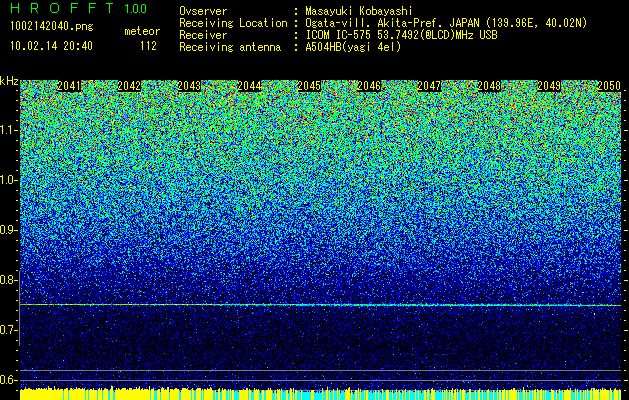
Task: Click the 2048 time marker
Action: (489, 86)
